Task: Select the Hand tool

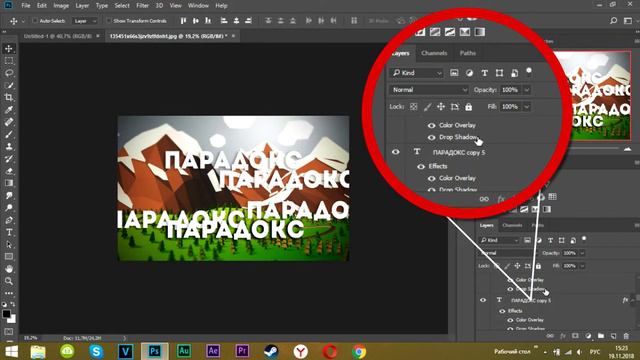Action: click(9, 269)
